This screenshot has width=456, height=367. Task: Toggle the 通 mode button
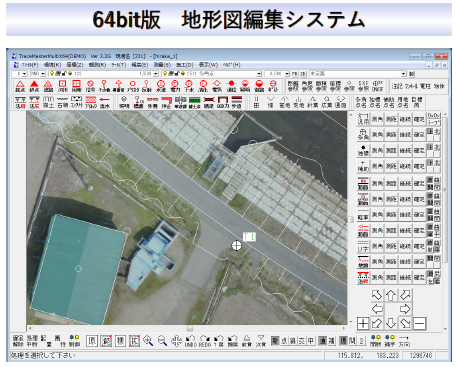[322, 341]
